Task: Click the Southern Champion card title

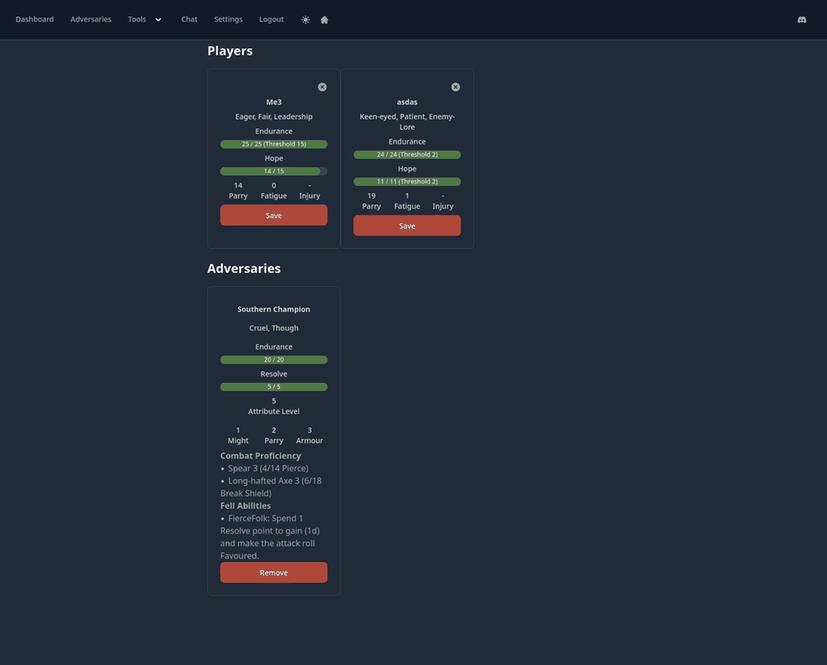Action: click(273, 309)
